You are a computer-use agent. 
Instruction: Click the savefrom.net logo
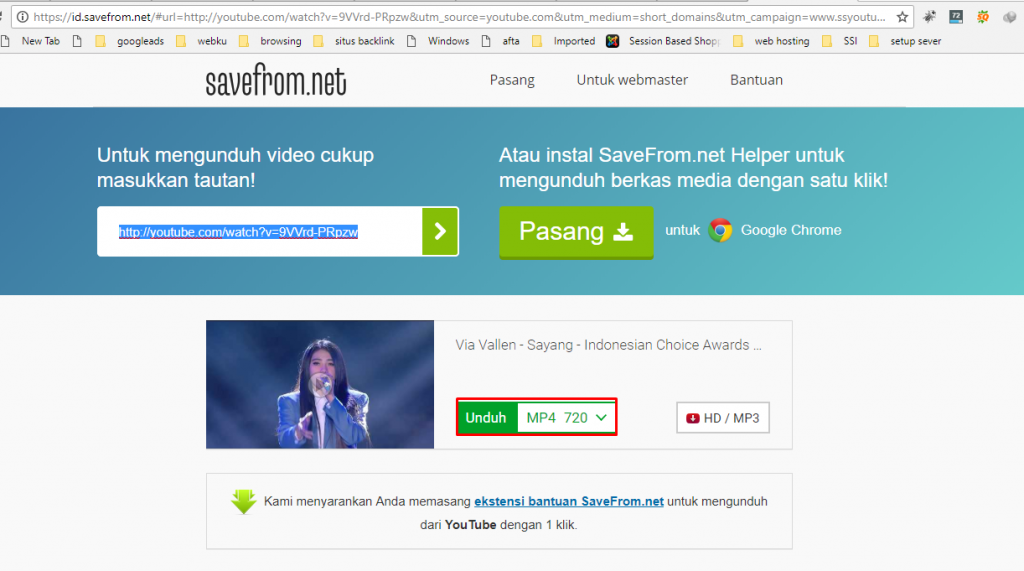point(276,80)
